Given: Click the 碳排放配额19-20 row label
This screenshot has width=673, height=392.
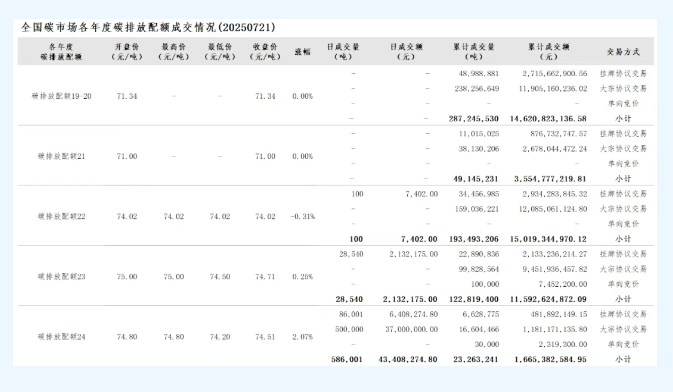Looking at the screenshot, I should 61,96.
